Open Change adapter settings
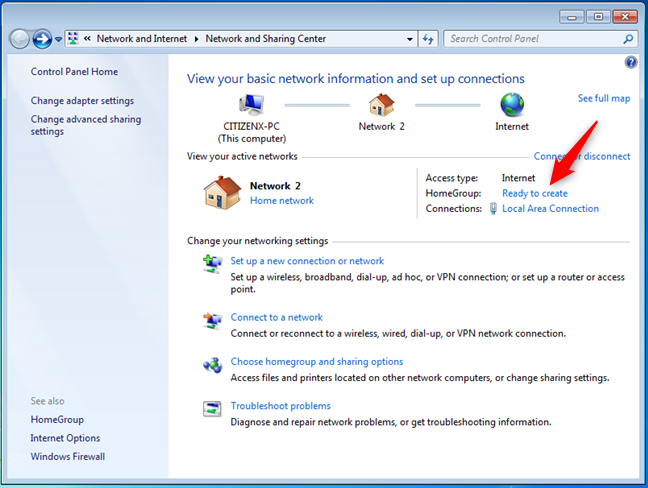Image resolution: width=648 pixels, height=488 pixels. pyautogui.click(x=82, y=101)
